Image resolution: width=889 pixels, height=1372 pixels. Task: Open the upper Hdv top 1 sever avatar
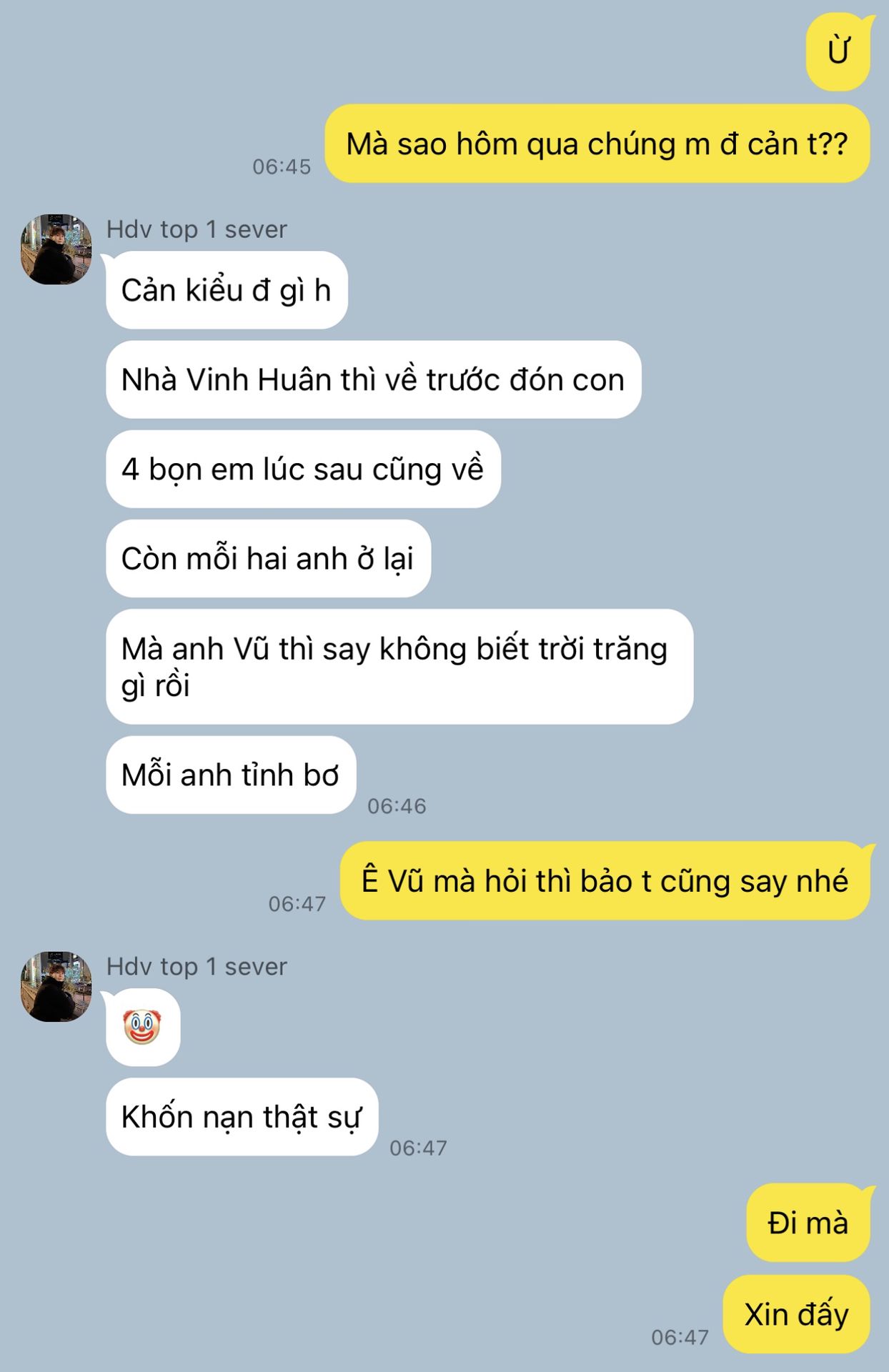(56, 249)
